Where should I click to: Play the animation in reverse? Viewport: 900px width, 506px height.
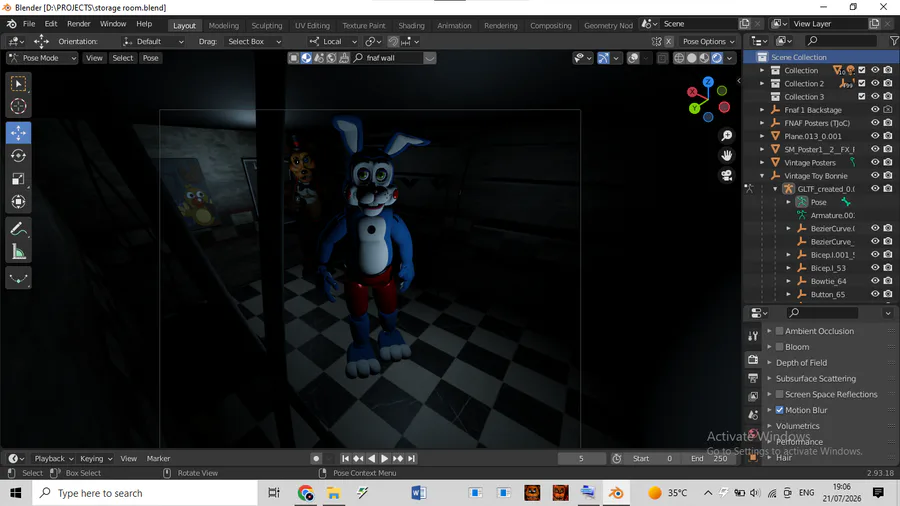(371, 458)
